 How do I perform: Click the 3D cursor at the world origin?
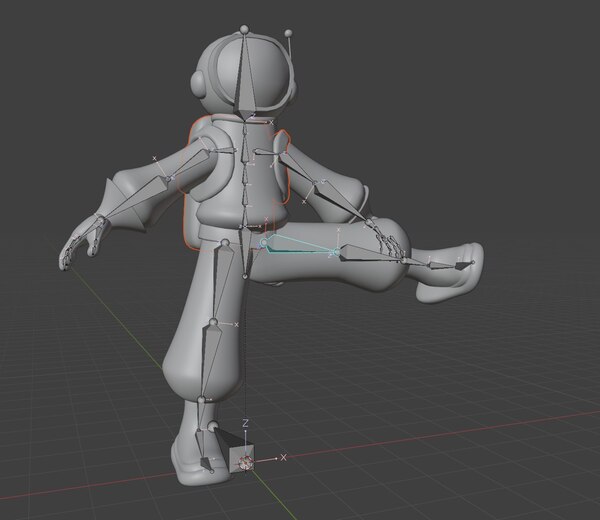click(245, 463)
